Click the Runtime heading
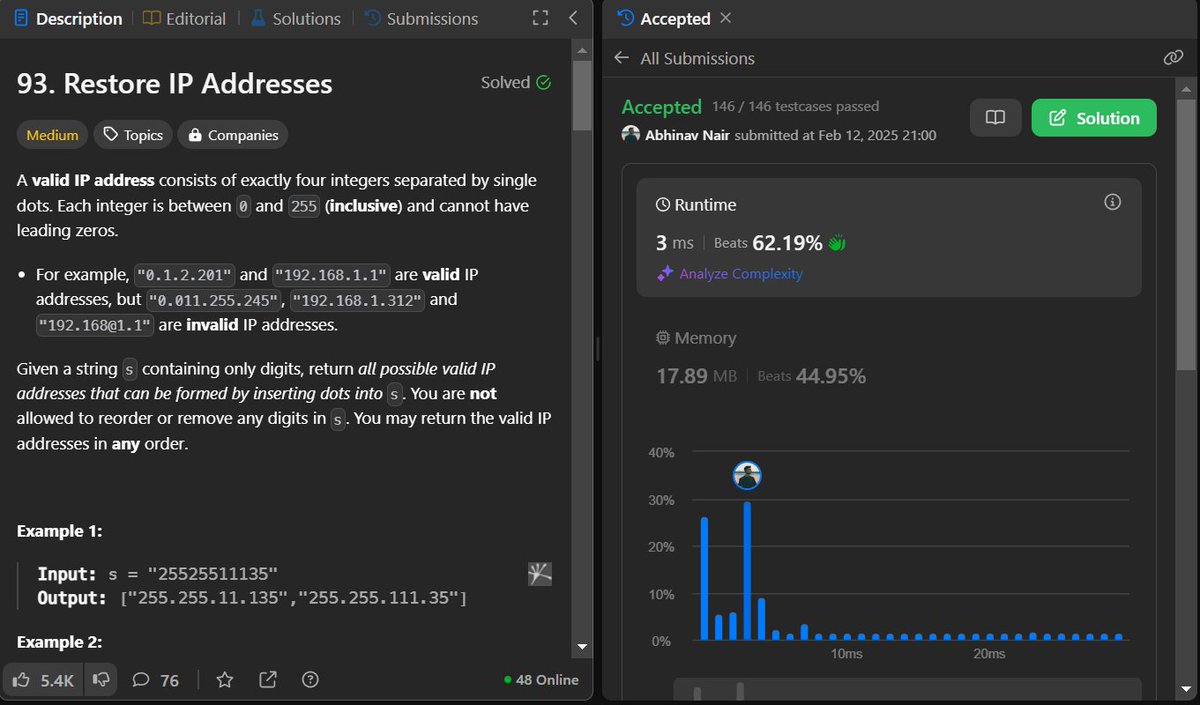 click(706, 204)
